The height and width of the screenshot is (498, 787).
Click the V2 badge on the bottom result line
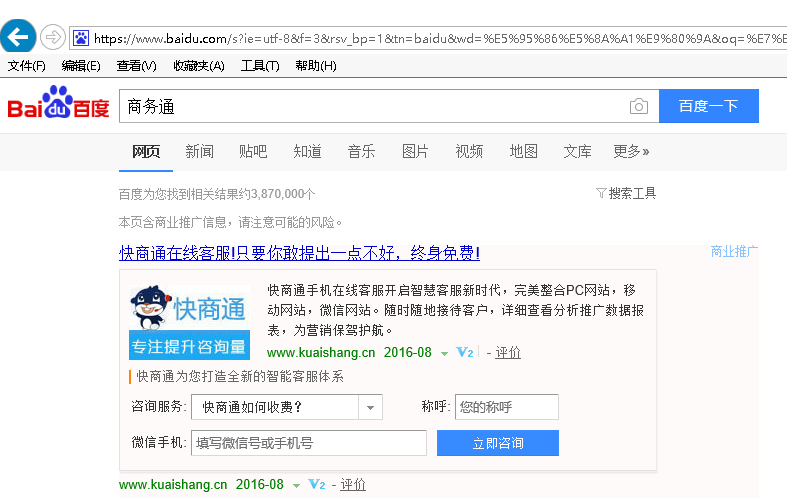click(x=317, y=484)
